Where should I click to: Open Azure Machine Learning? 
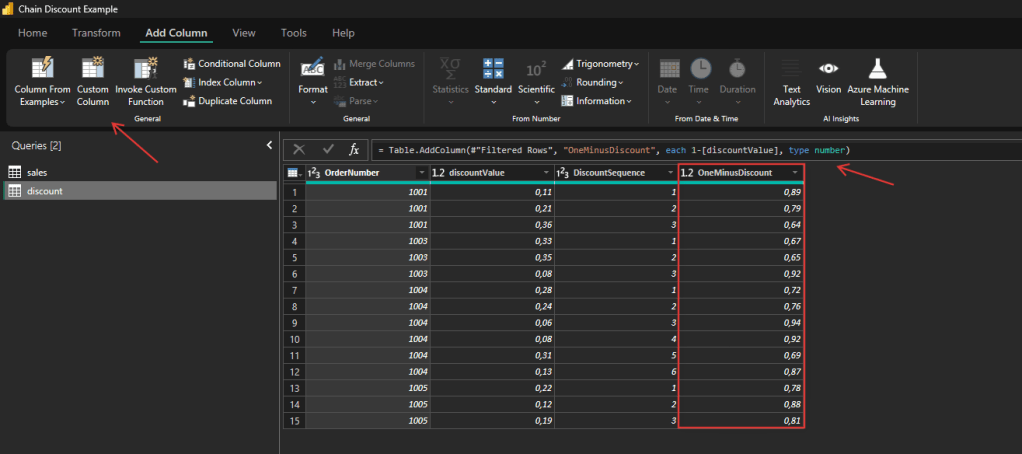coord(878,82)
